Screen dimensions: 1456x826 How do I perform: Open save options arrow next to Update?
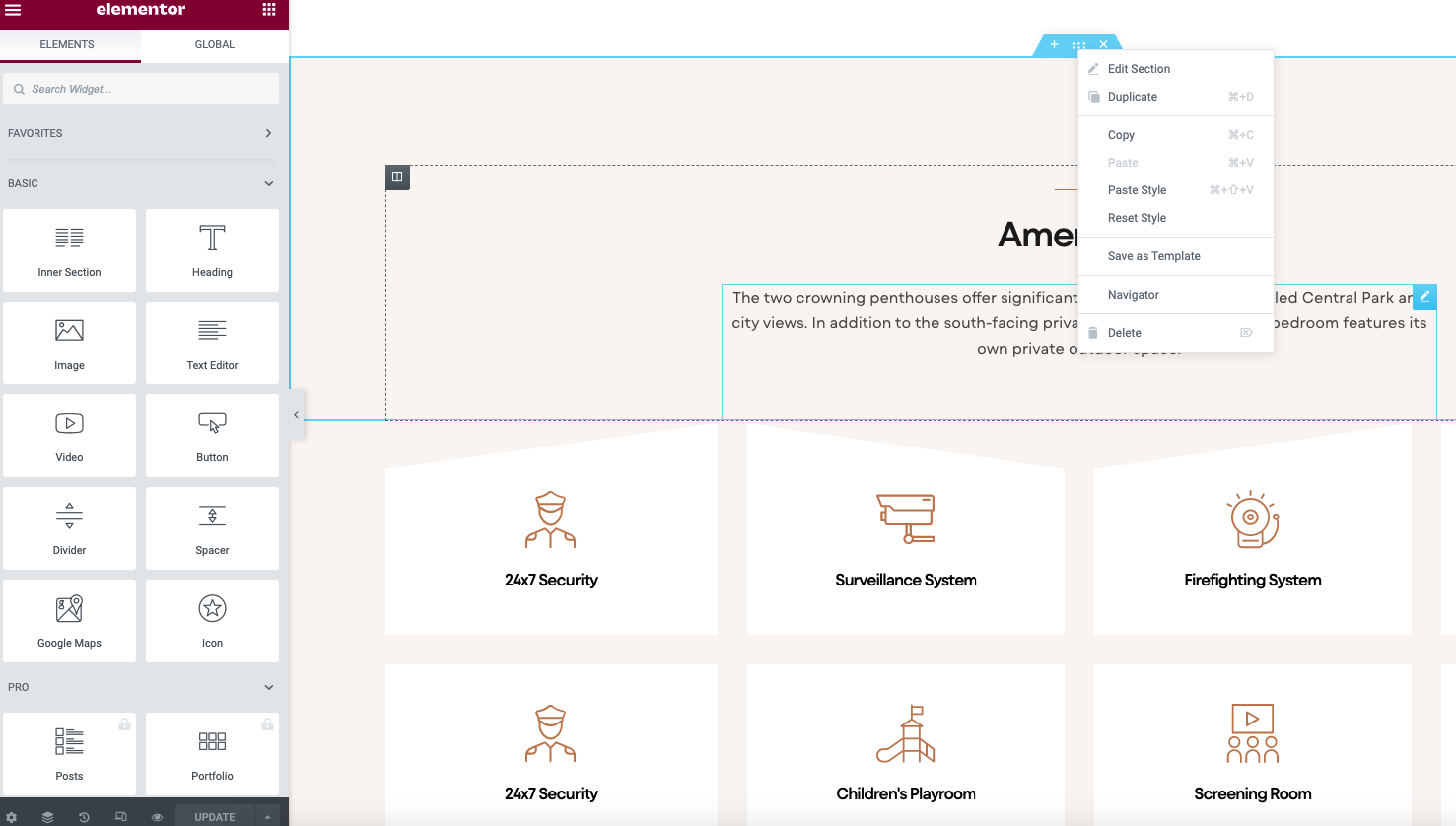pos(267,817)
